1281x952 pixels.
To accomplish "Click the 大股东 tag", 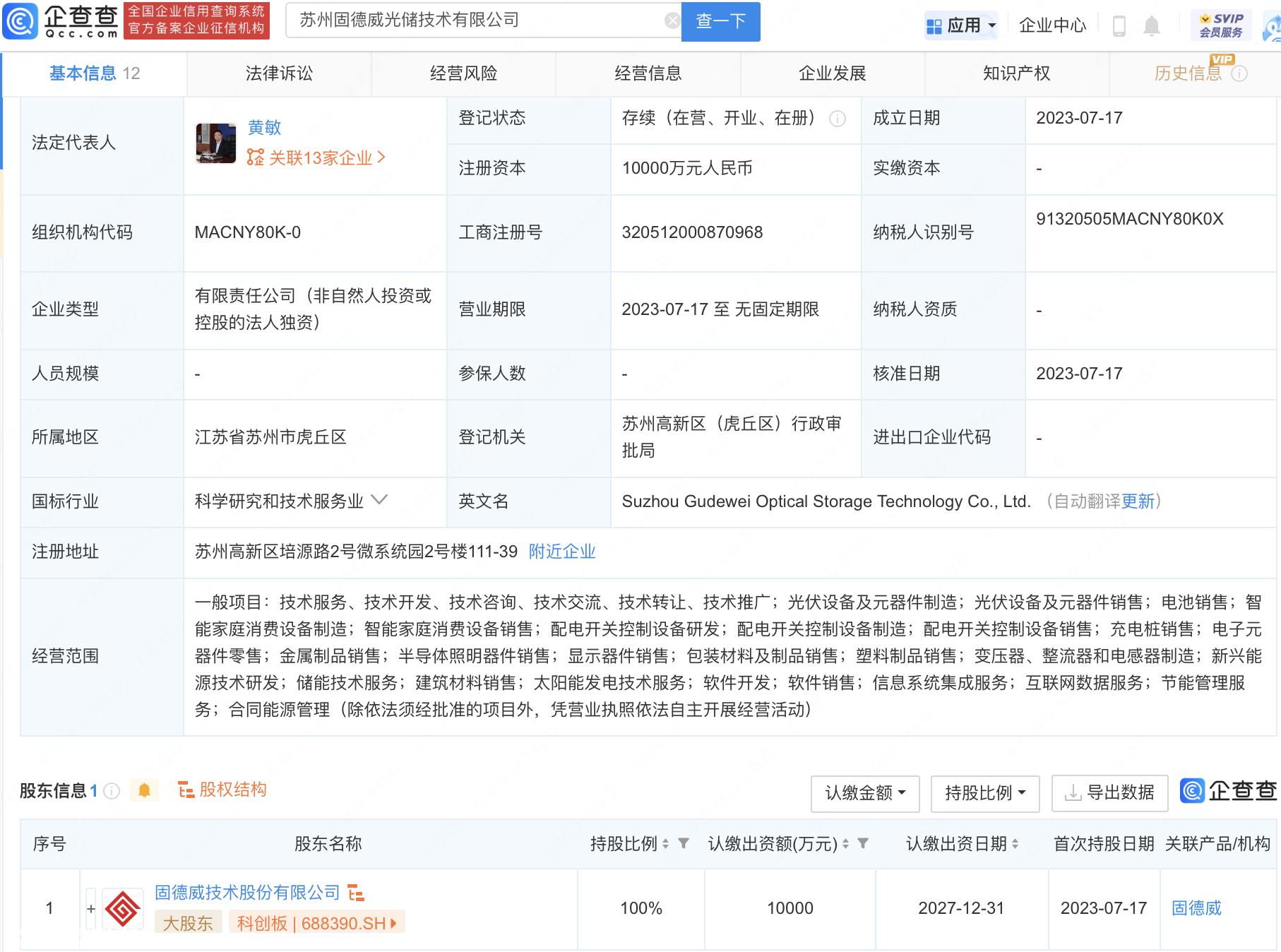I will coord(188,923).
